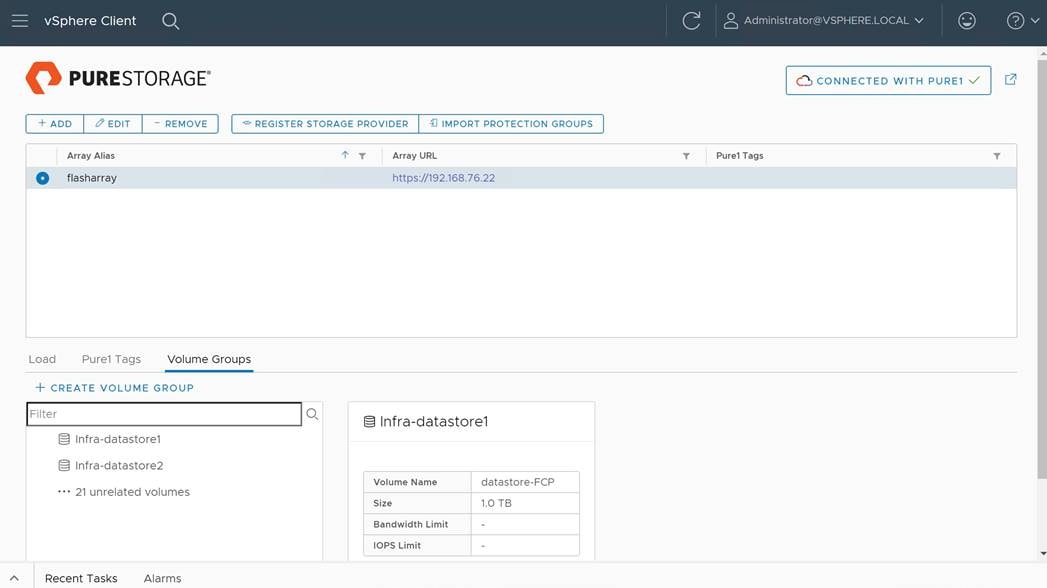Open the https://192.168.76.22 array link
1047x588 pixels.
click(443, 178)
